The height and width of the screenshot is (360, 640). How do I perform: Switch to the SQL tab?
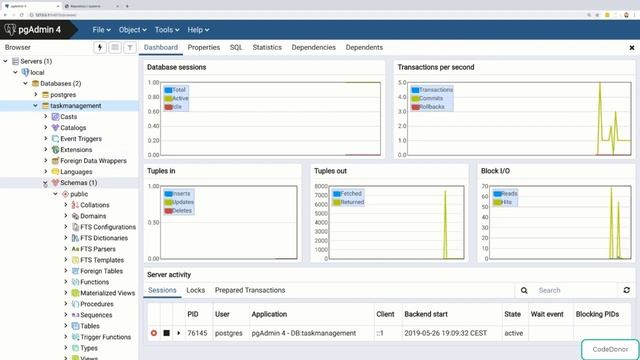tap(236, 47)
